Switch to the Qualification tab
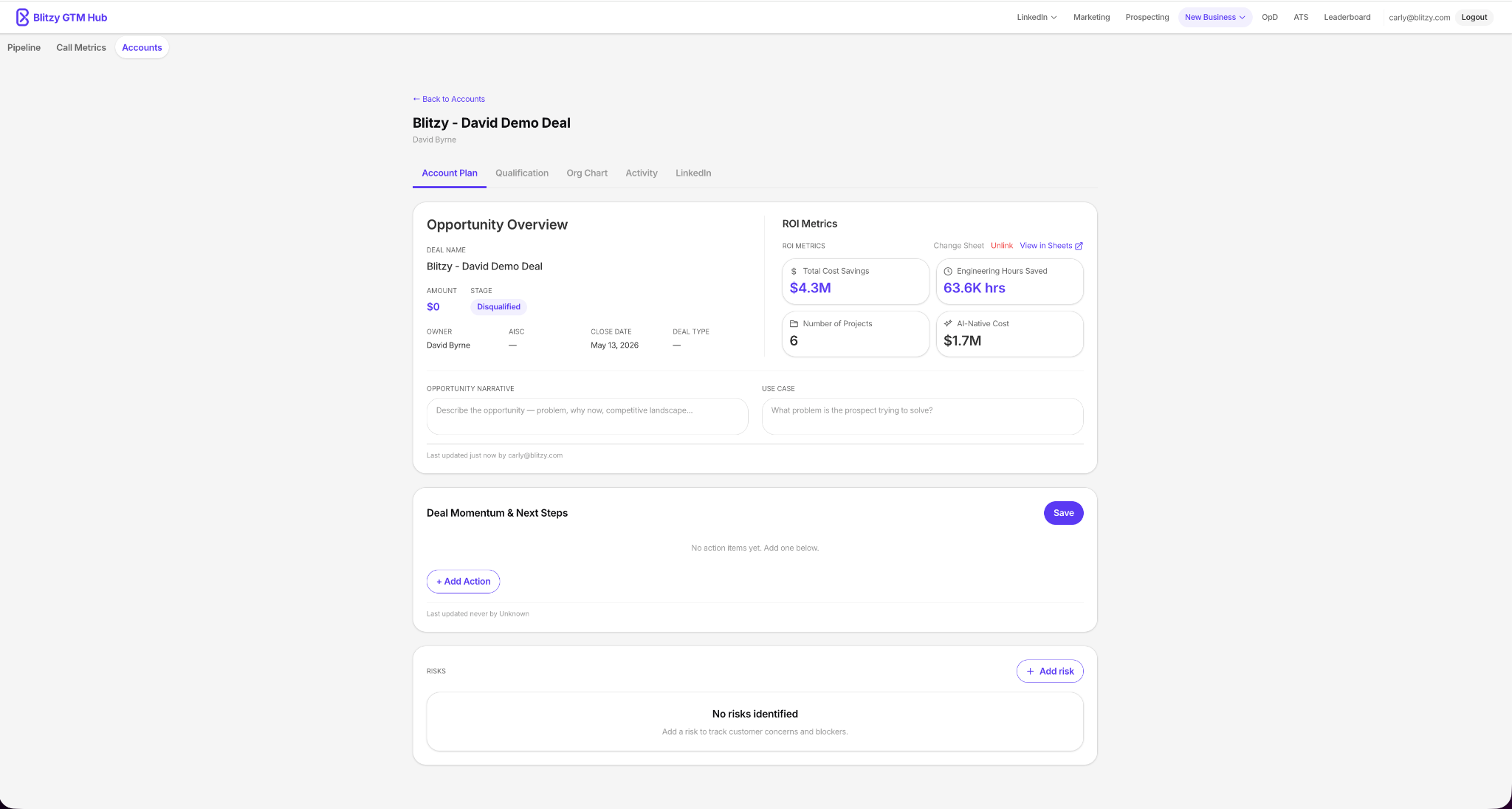 522,173
